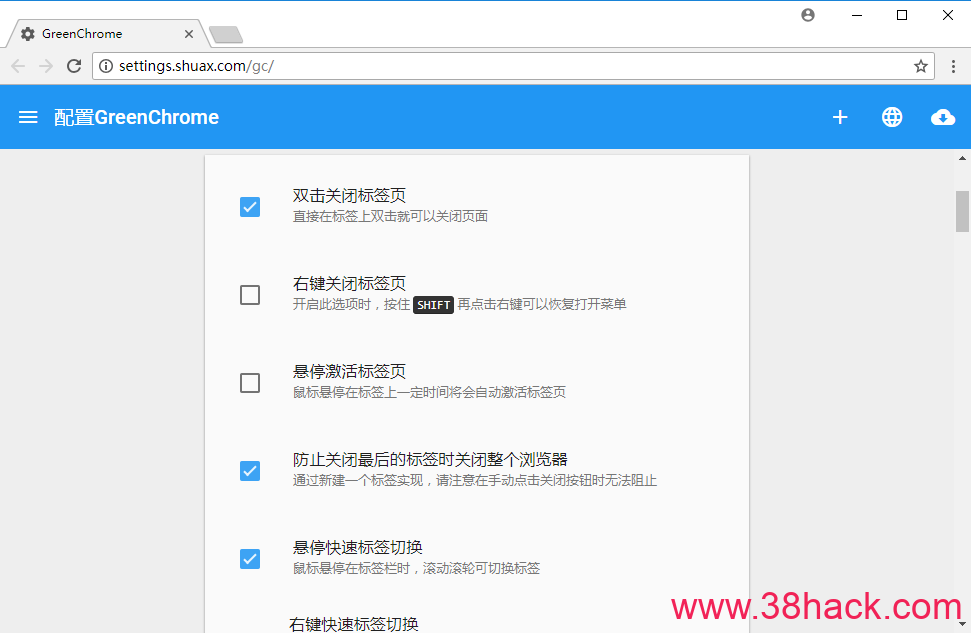
Task: Click the plus add icon in header
Action: pyautogui.click(x=840, y=117)
